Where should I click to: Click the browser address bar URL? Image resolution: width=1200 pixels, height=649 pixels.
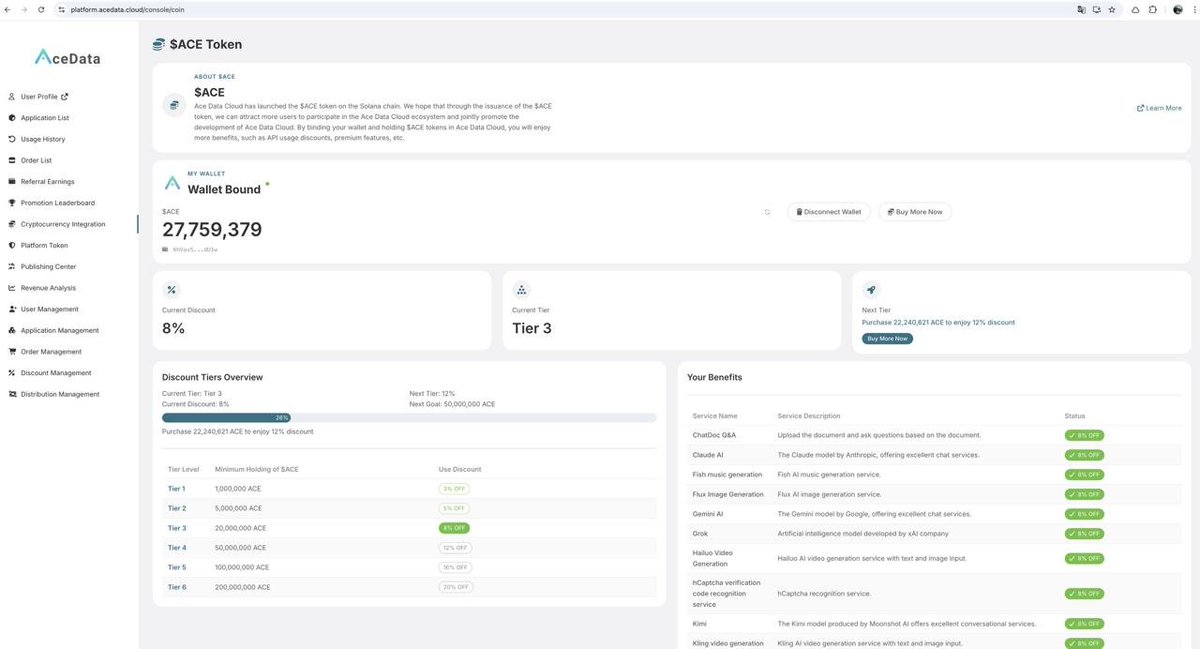click(126, 9)
